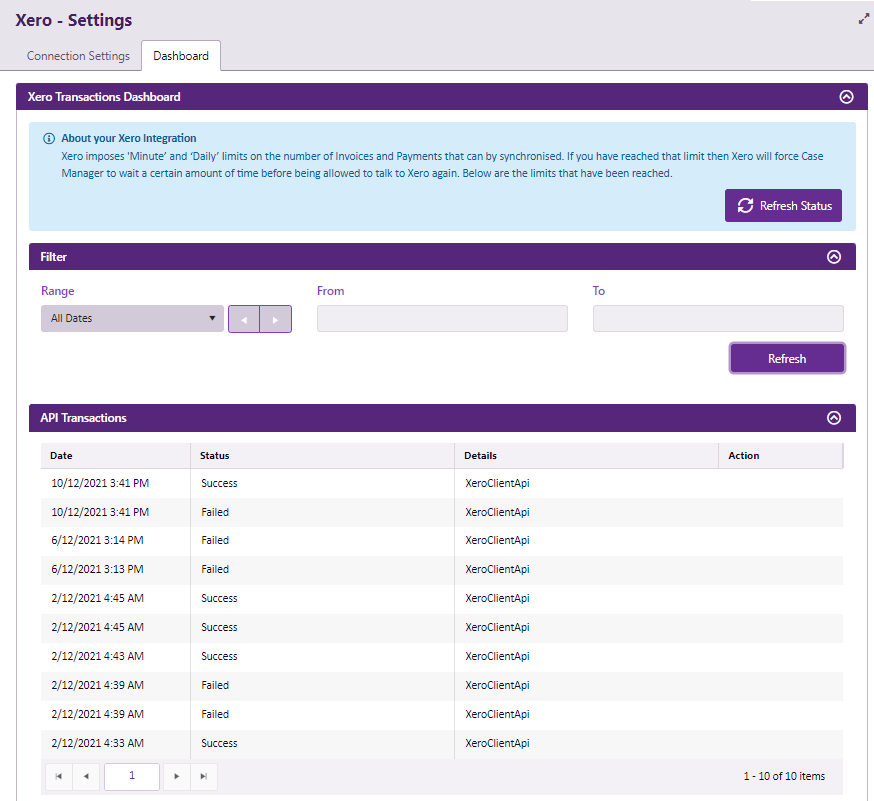Step the date range backward
This screenshot has width=874, height=801.
pyautogui.click(x=244, y=319)
